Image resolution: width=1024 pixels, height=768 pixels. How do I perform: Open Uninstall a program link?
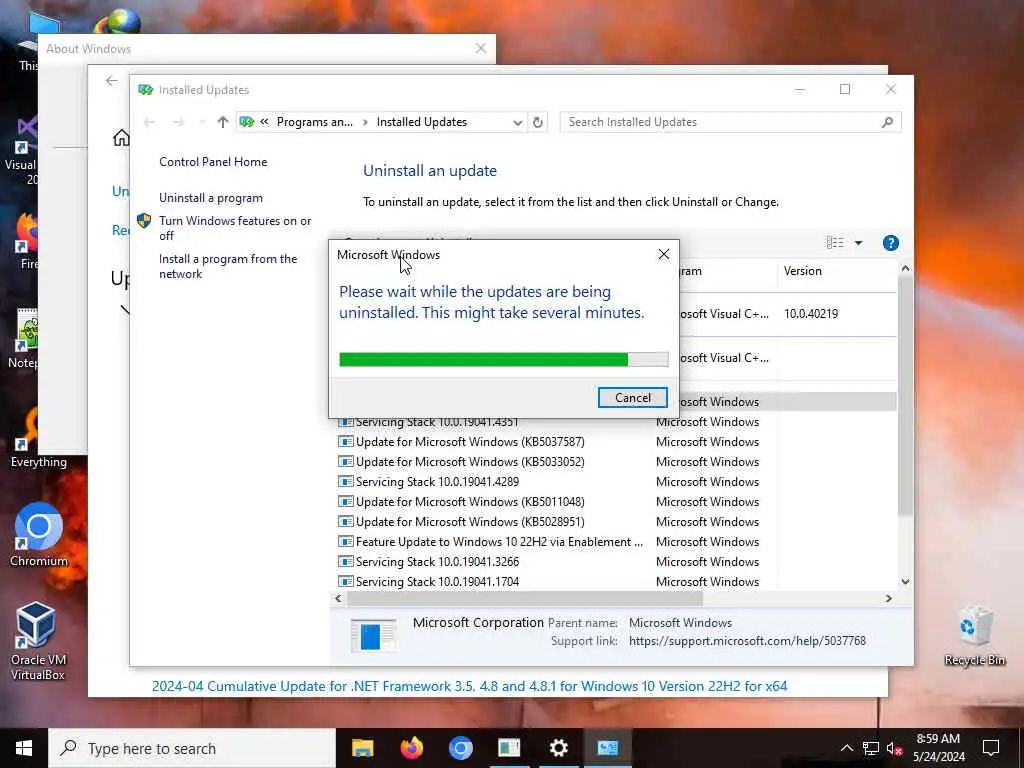click(x=211, y=198)
